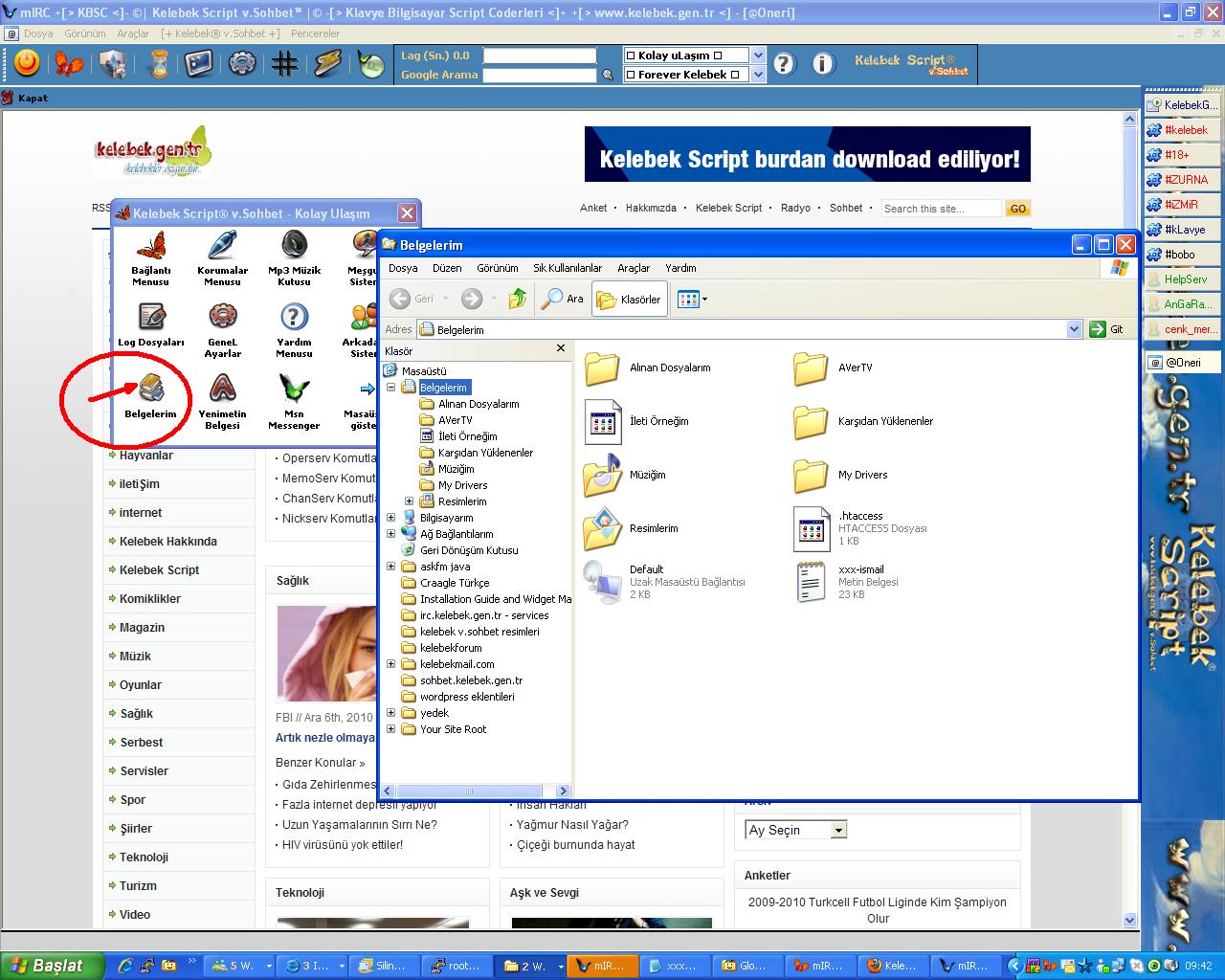Viewport: 1225px width, 980px height.
Task: Click the Up folder icon in the Belgelerim window toolbar
Action: 518,299
